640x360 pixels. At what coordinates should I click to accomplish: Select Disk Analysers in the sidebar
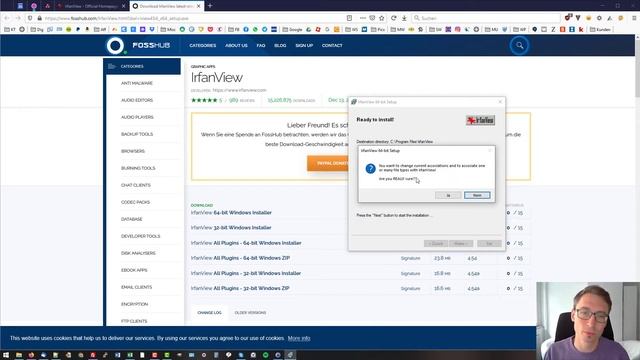coord(138,253)
